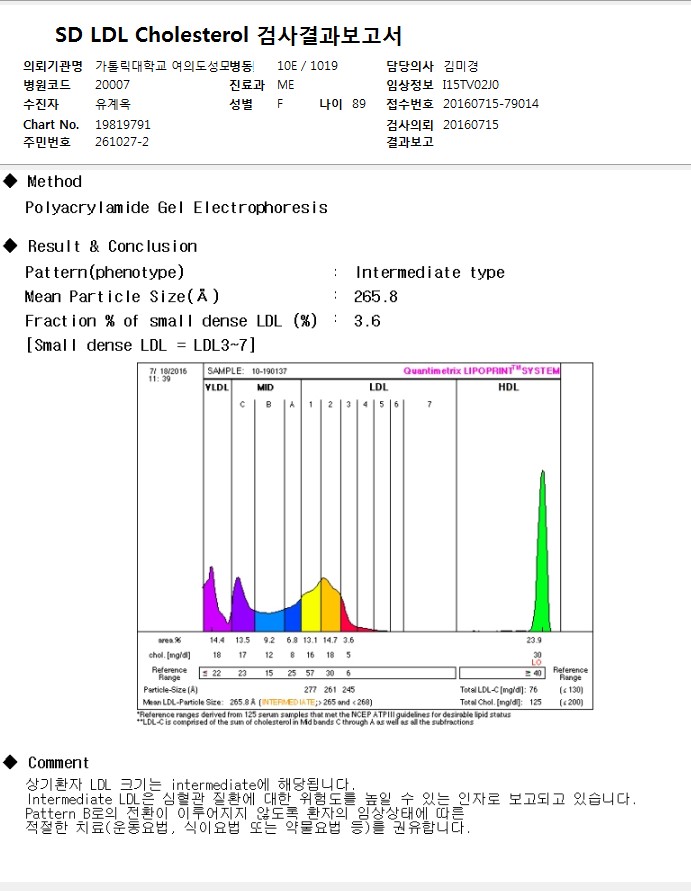Click the 'Method' section heading
Image resolution: width=691 pixels, height=891 pixels.
[55, 182]
